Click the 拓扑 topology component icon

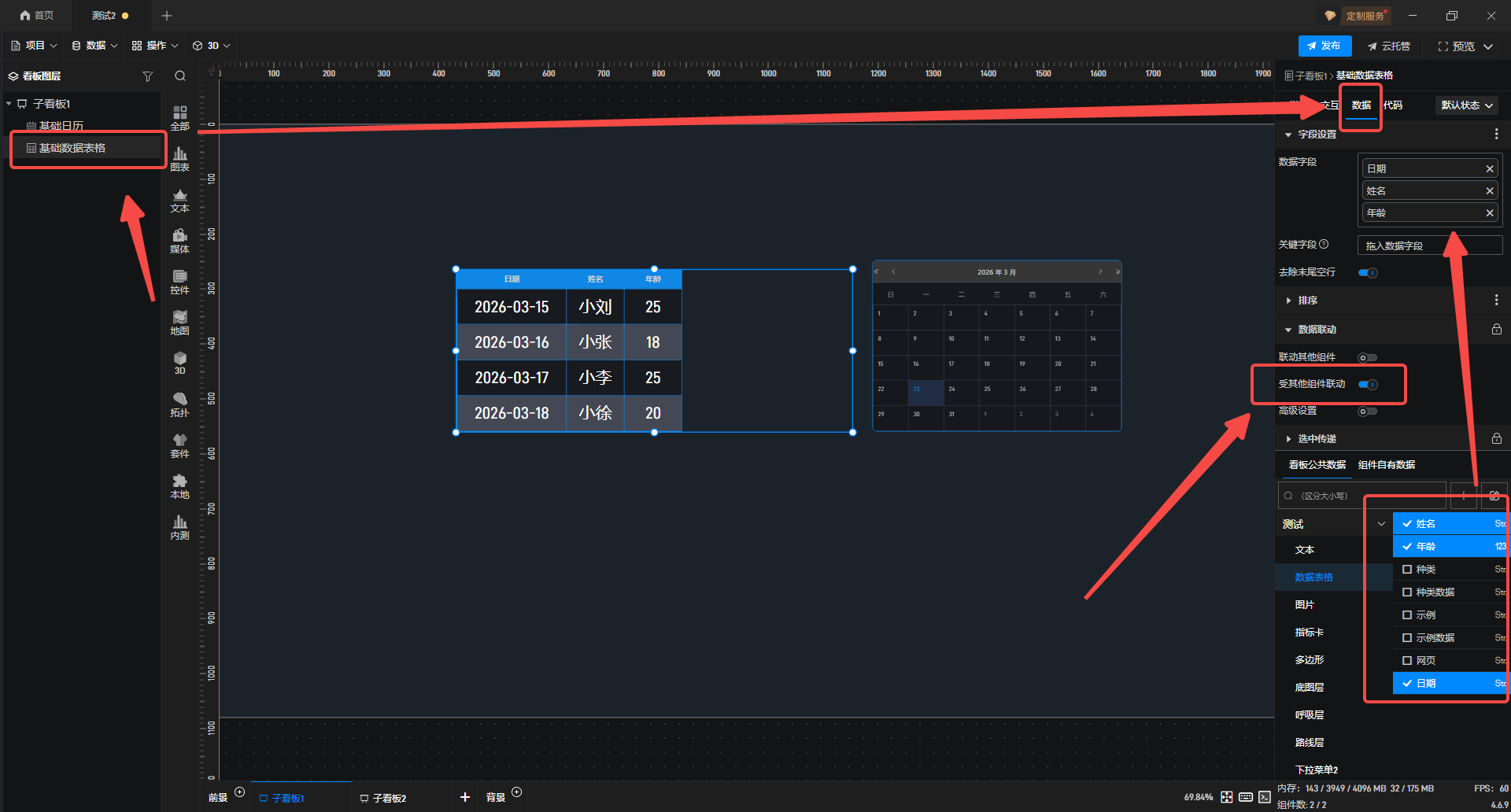click(179, 404)
